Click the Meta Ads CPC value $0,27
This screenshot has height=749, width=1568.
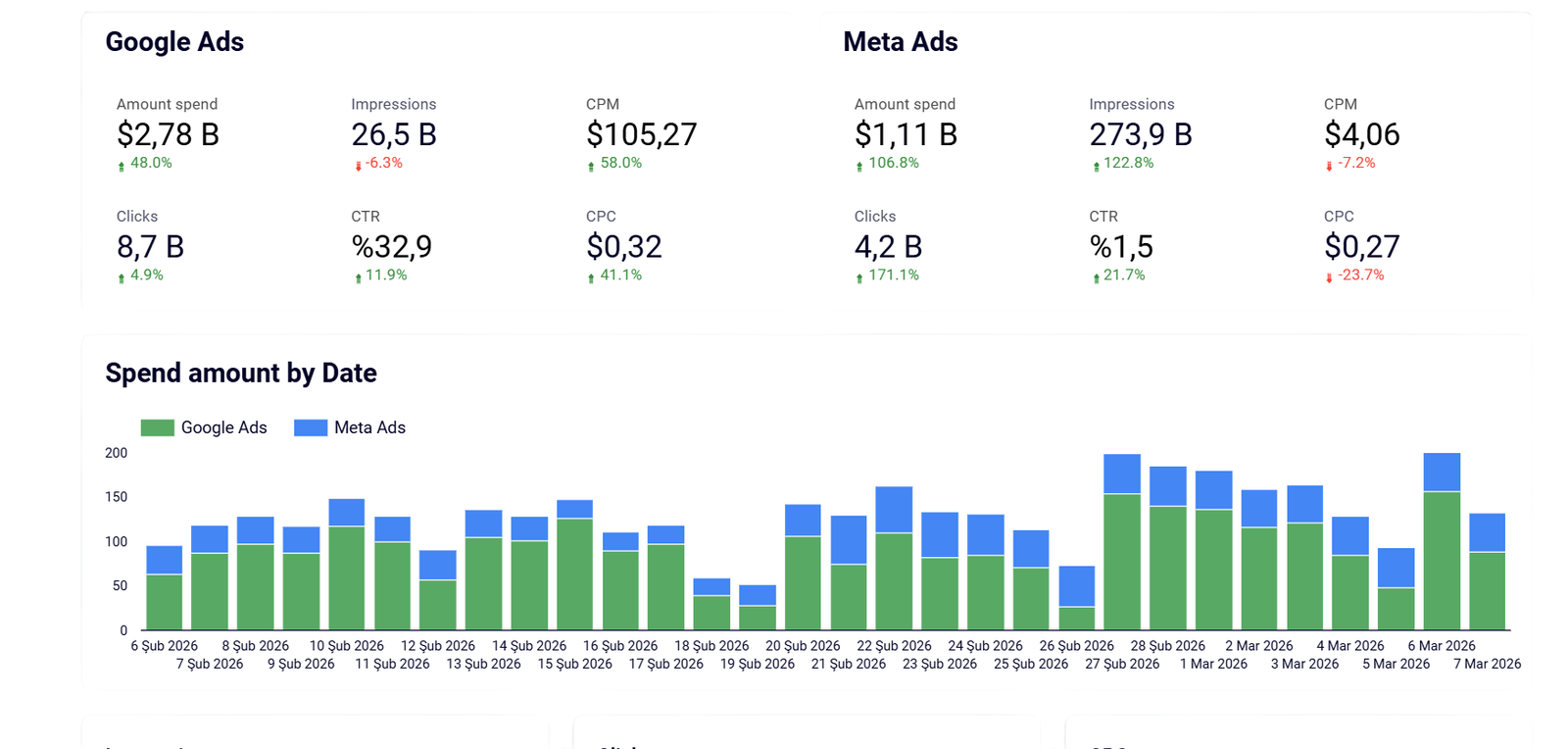click(x=1362, y=247)
